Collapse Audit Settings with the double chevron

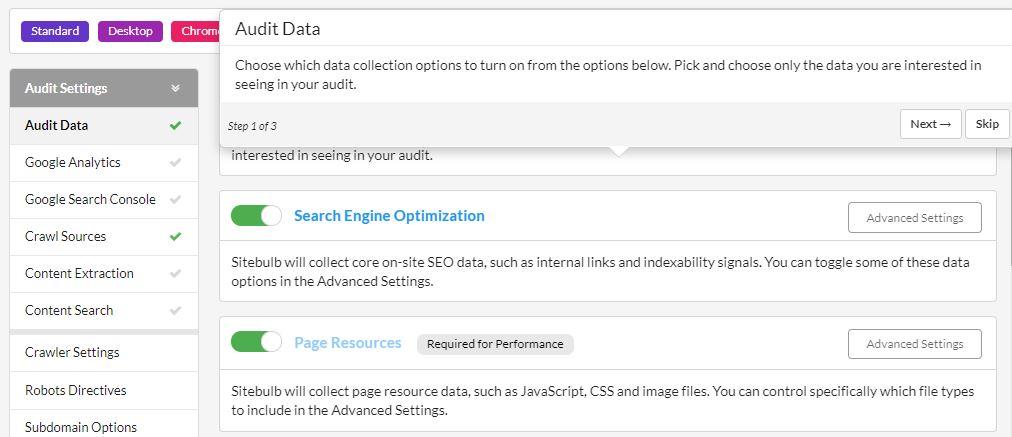(x=176, y=88)
